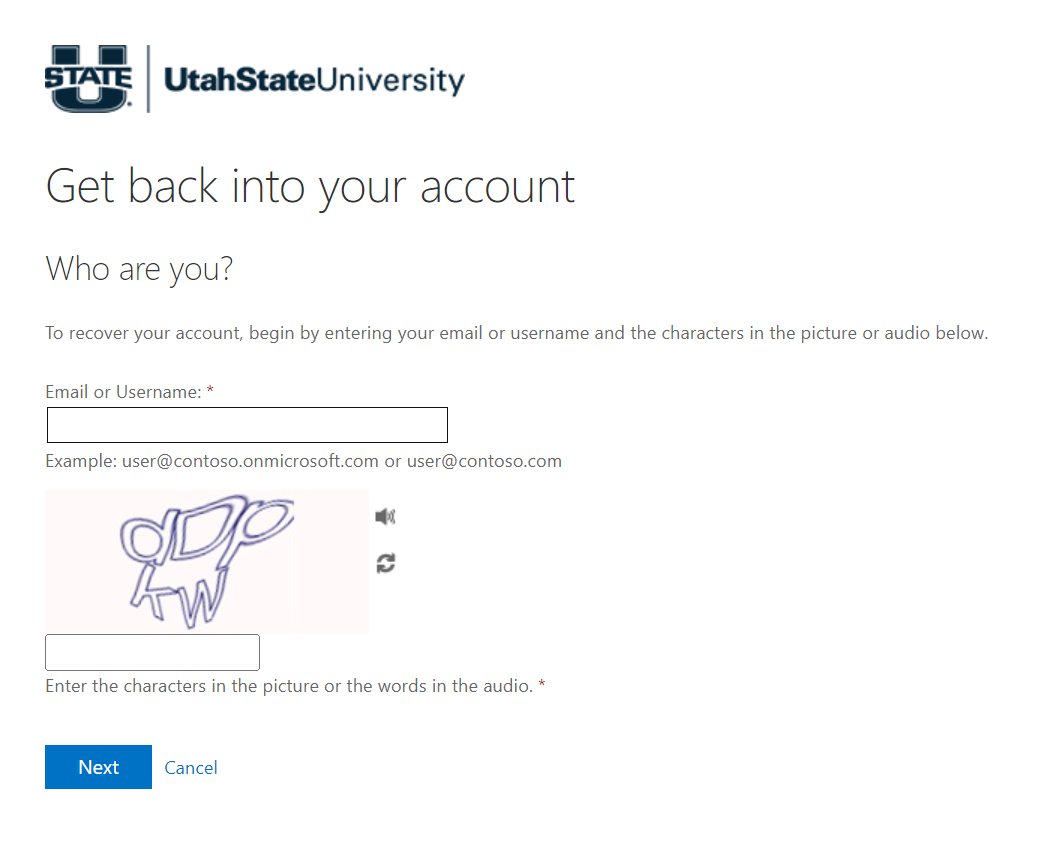Click the UtahStateUniversity wordmark

click(x=314, y=80)
